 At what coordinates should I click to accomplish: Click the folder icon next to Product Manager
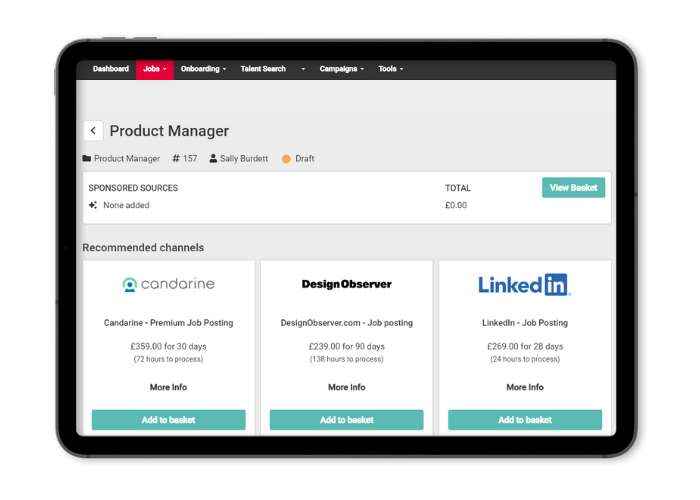[87, 158]
